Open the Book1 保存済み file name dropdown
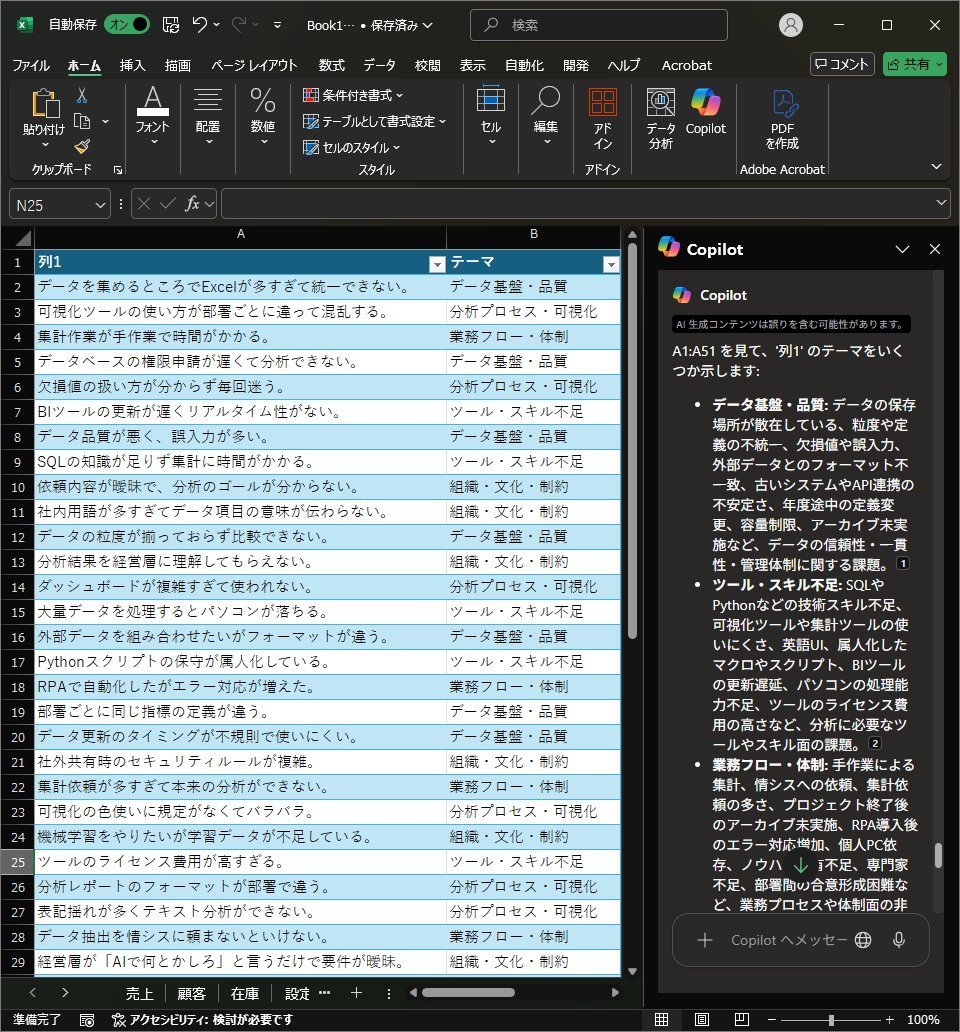 coord(369,25)
